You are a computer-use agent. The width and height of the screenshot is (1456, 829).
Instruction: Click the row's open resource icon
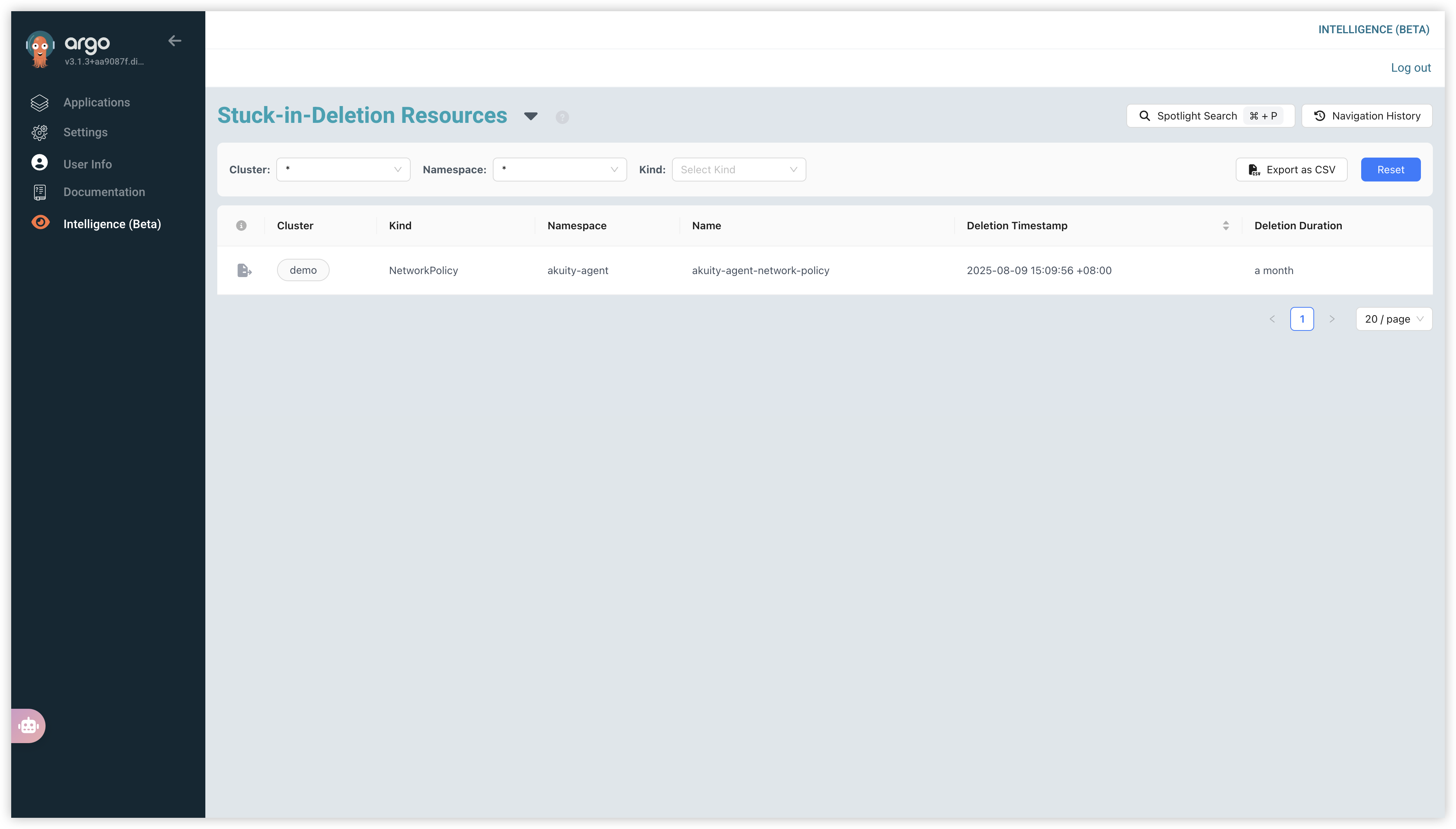pyautogui.click(x=244, y=270)
